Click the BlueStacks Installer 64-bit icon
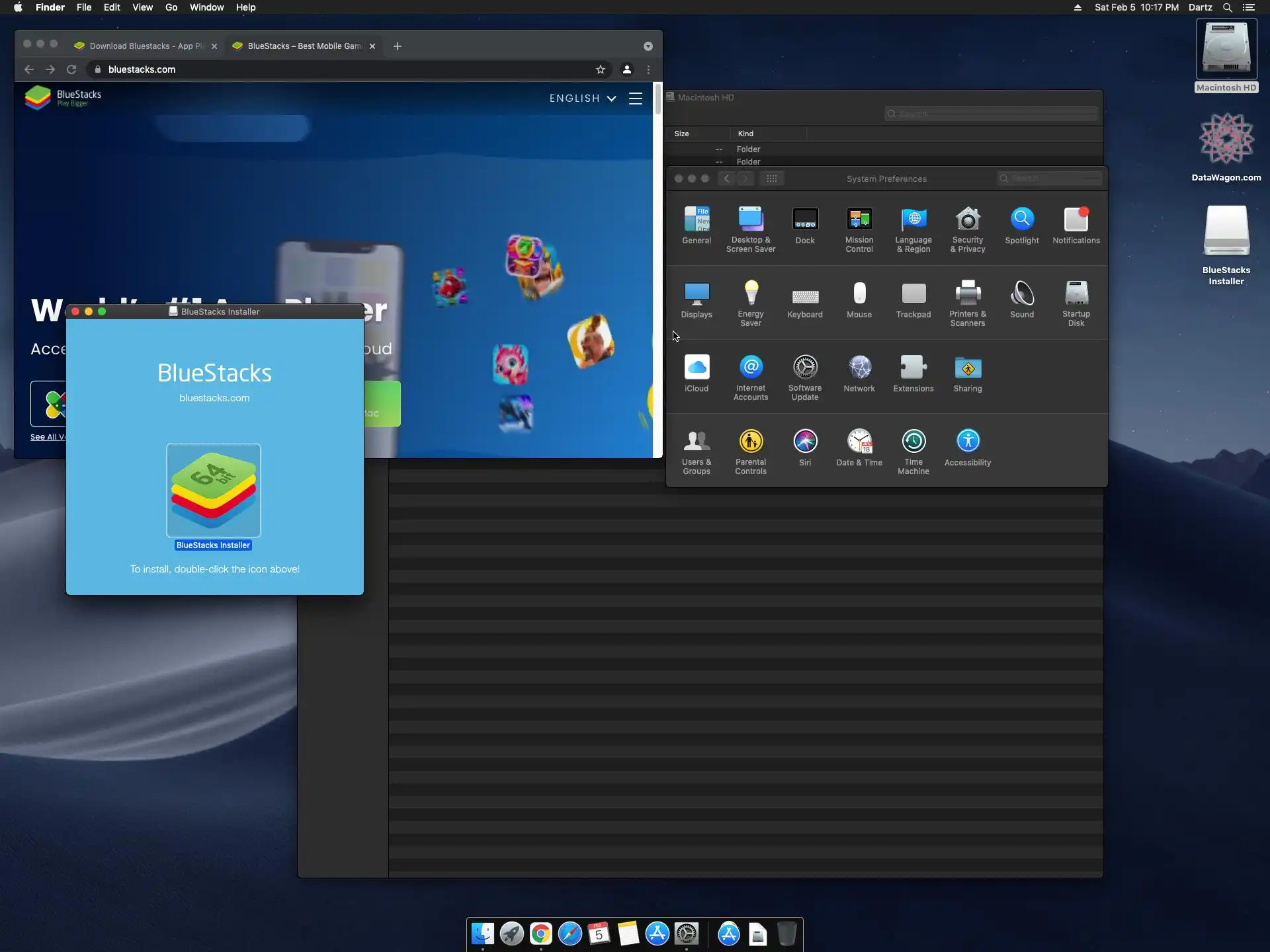 coord(213,490)
